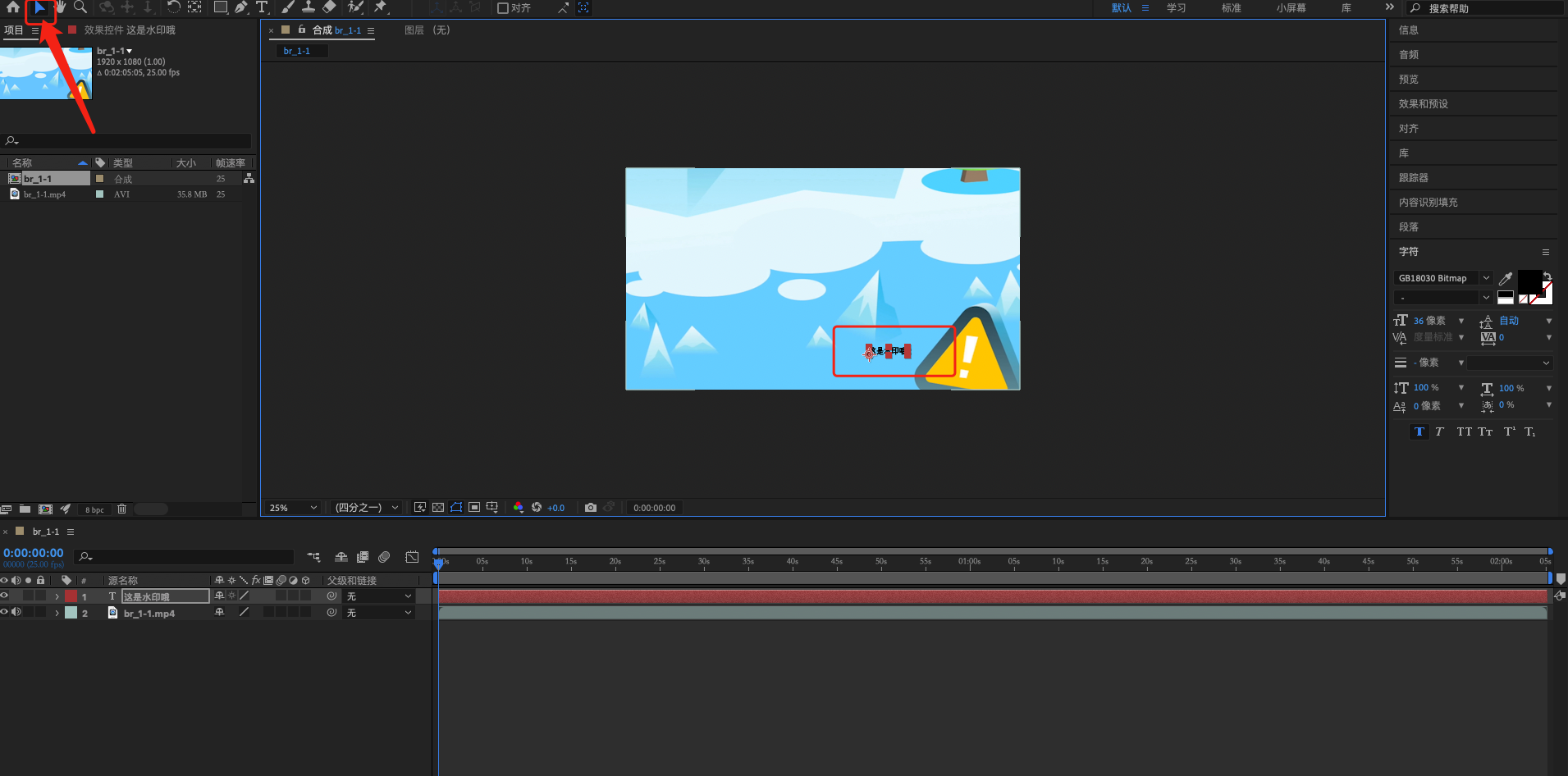Select the Zoom magnifier tool
This screenshot has height=776, width=1568.
coord(80,7)
